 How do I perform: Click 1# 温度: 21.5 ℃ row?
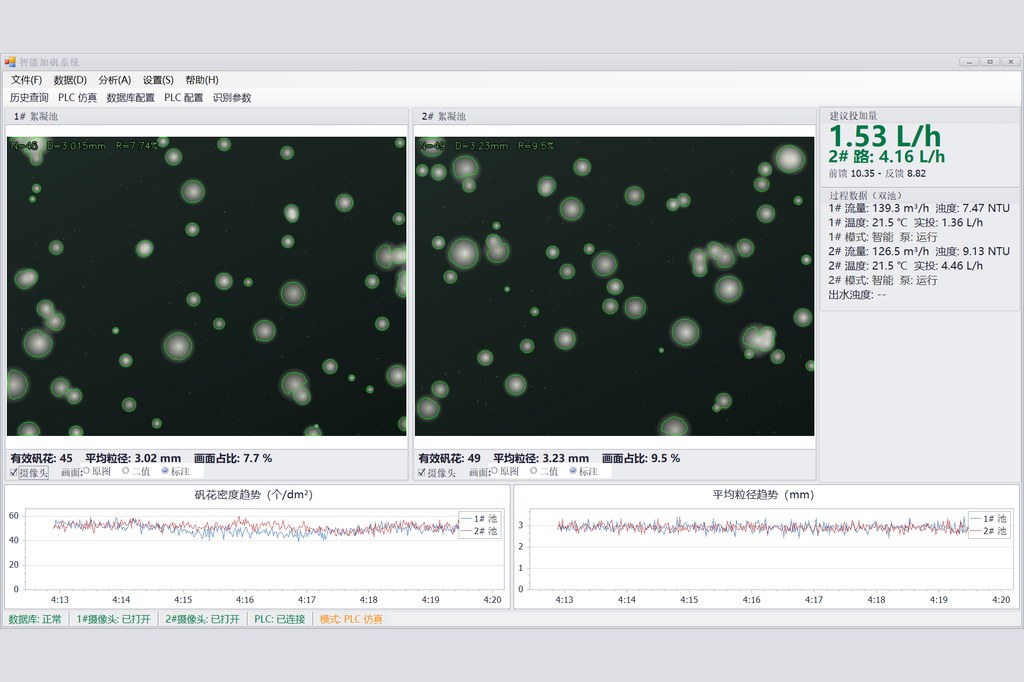pos(906,222)
